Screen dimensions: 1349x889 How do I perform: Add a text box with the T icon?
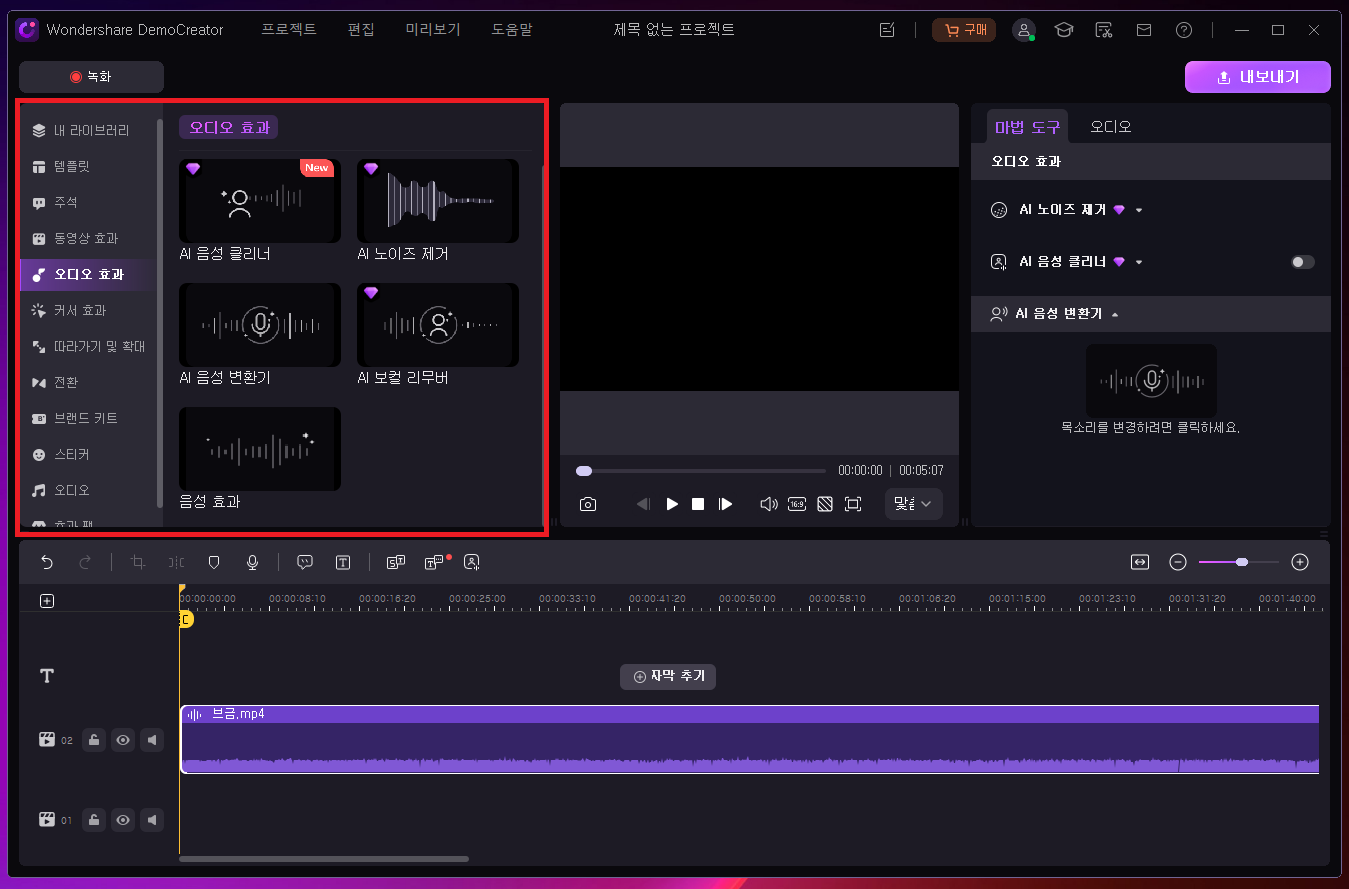[x=343, y=562]
